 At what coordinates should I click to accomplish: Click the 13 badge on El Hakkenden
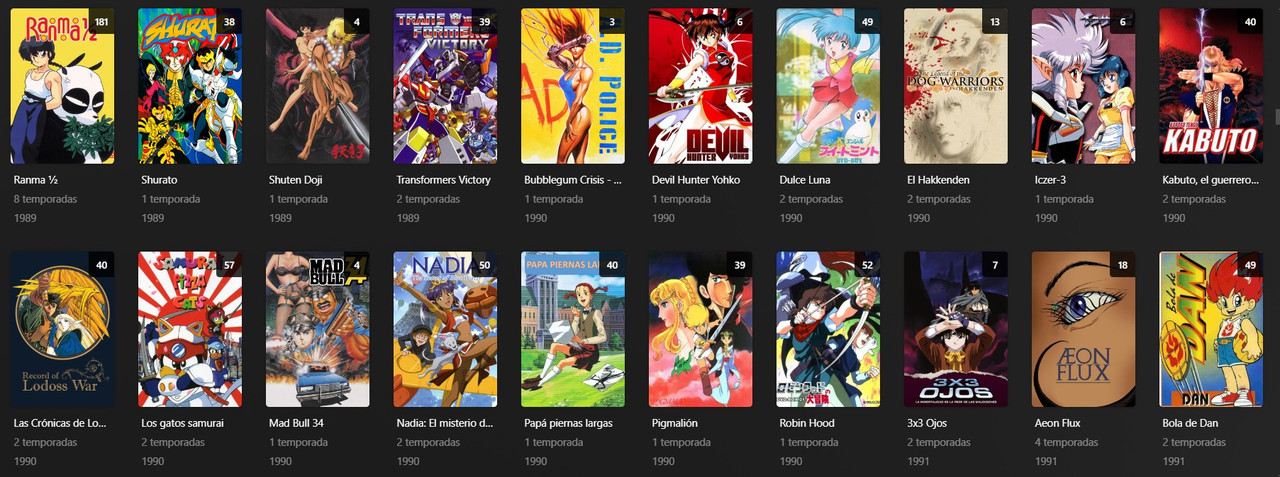tap(995, 21)
